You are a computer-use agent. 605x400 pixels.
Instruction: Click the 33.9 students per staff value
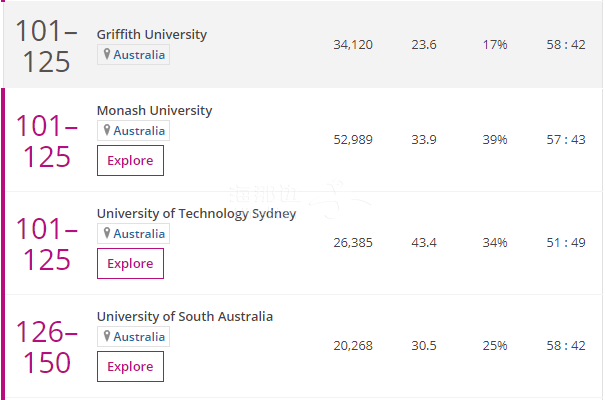tap(424, 140)
